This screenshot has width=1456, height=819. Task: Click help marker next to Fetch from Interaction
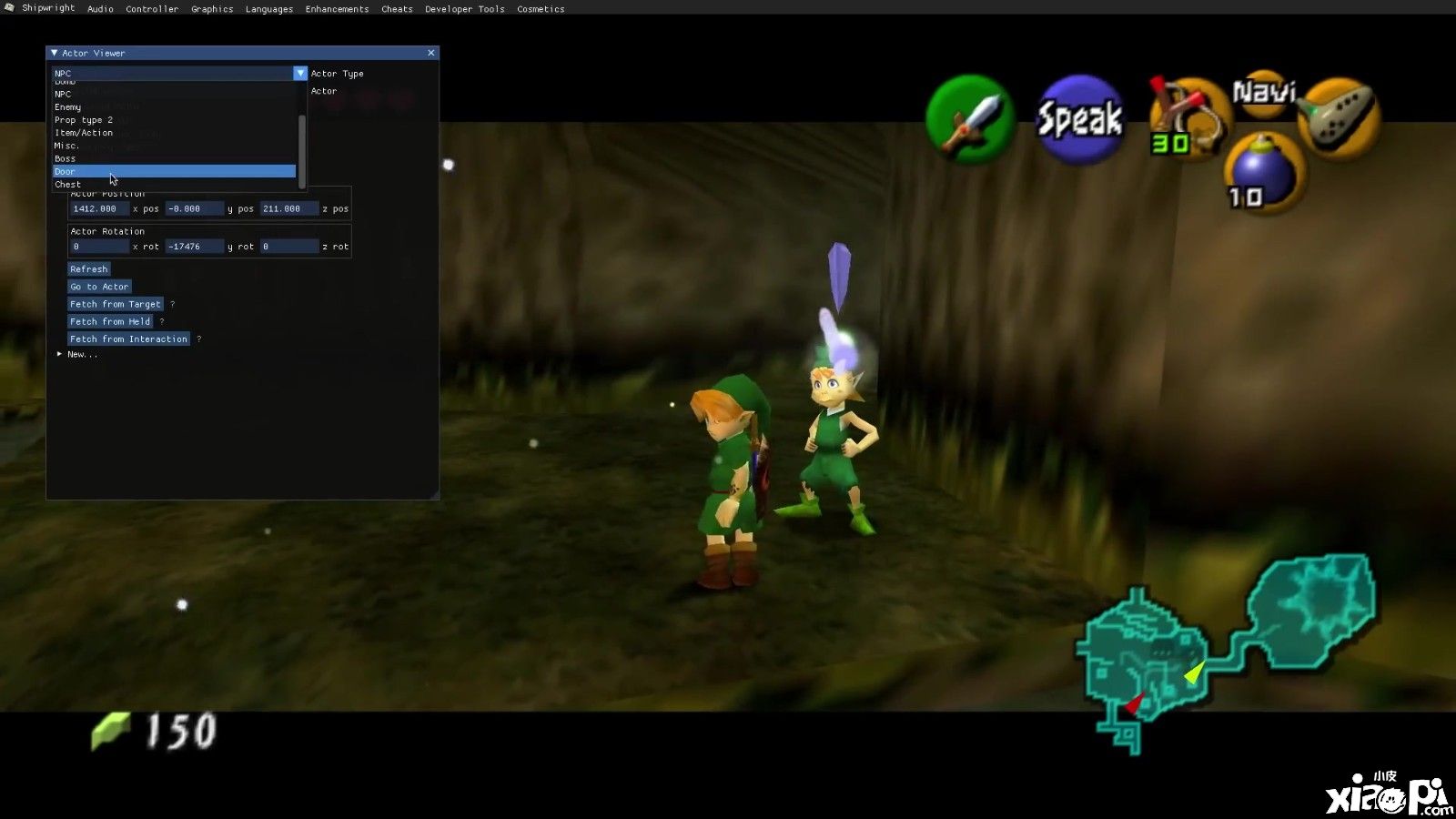pos(198,339)
